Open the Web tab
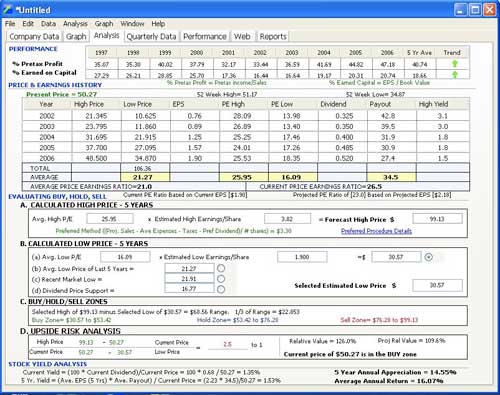The width and height of the screenshot is (500, 395). pyautogui.click(x=242, y=36)
